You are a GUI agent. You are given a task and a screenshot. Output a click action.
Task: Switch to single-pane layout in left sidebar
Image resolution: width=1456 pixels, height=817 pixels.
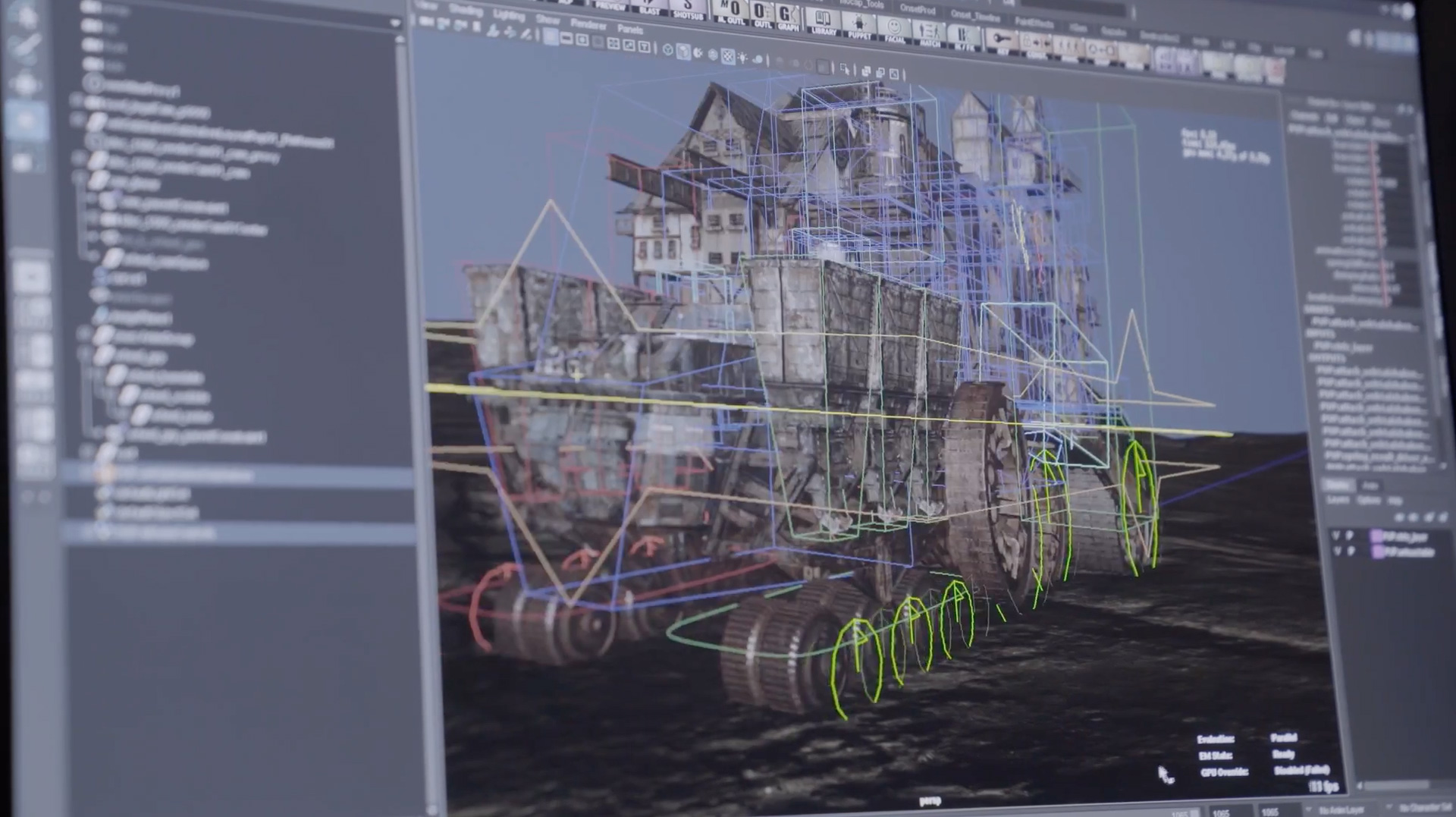32,278
